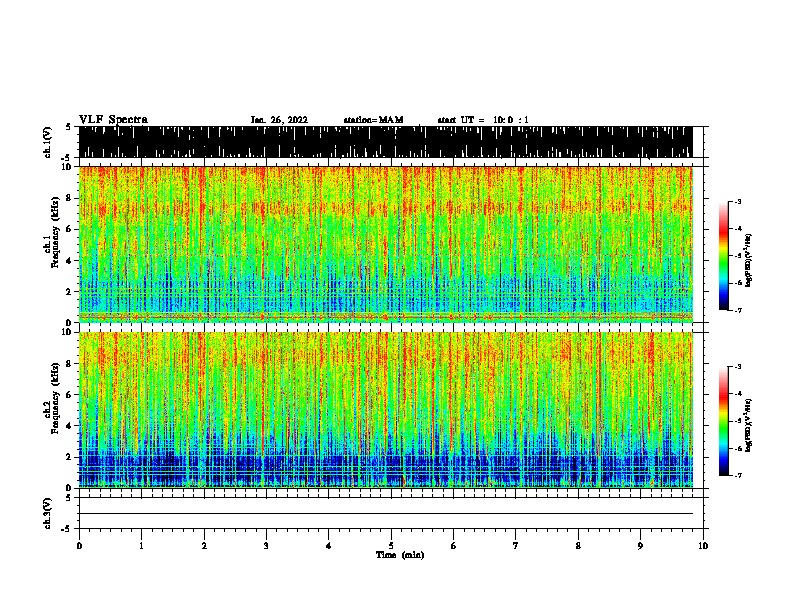
Task: Click the "4" tick on the time axis
Action: 329,546
